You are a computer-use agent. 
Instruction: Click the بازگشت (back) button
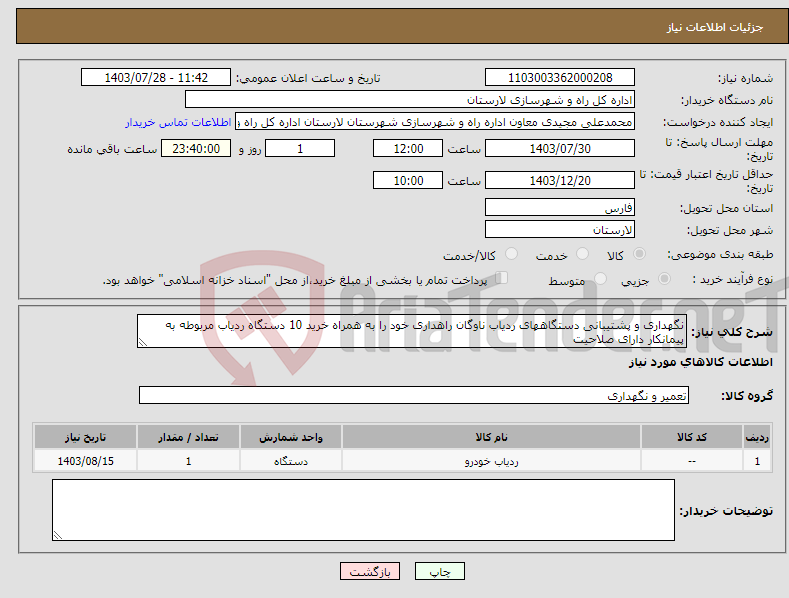coord(370,571)
